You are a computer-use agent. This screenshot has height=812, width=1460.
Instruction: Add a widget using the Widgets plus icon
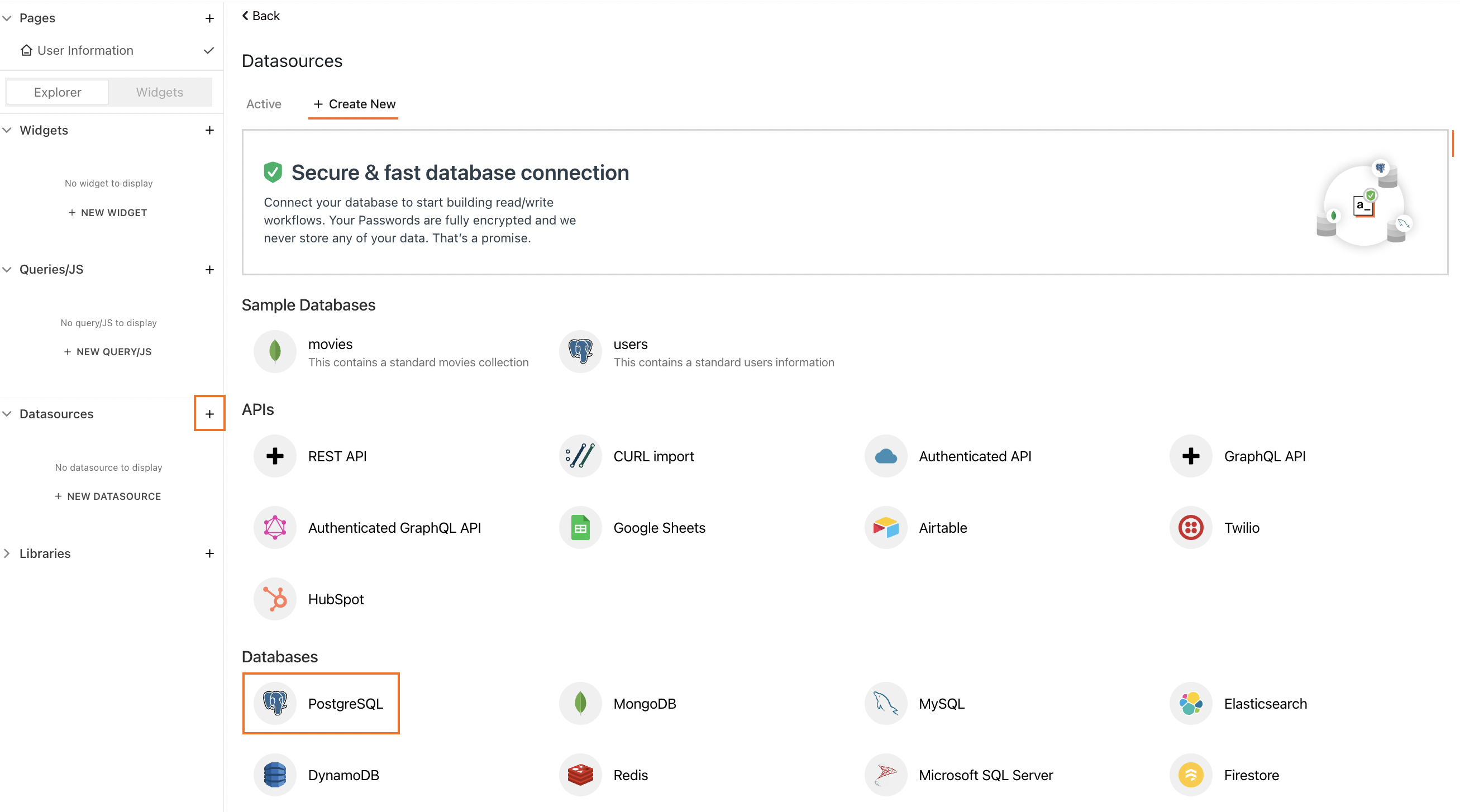click(209, 130)
